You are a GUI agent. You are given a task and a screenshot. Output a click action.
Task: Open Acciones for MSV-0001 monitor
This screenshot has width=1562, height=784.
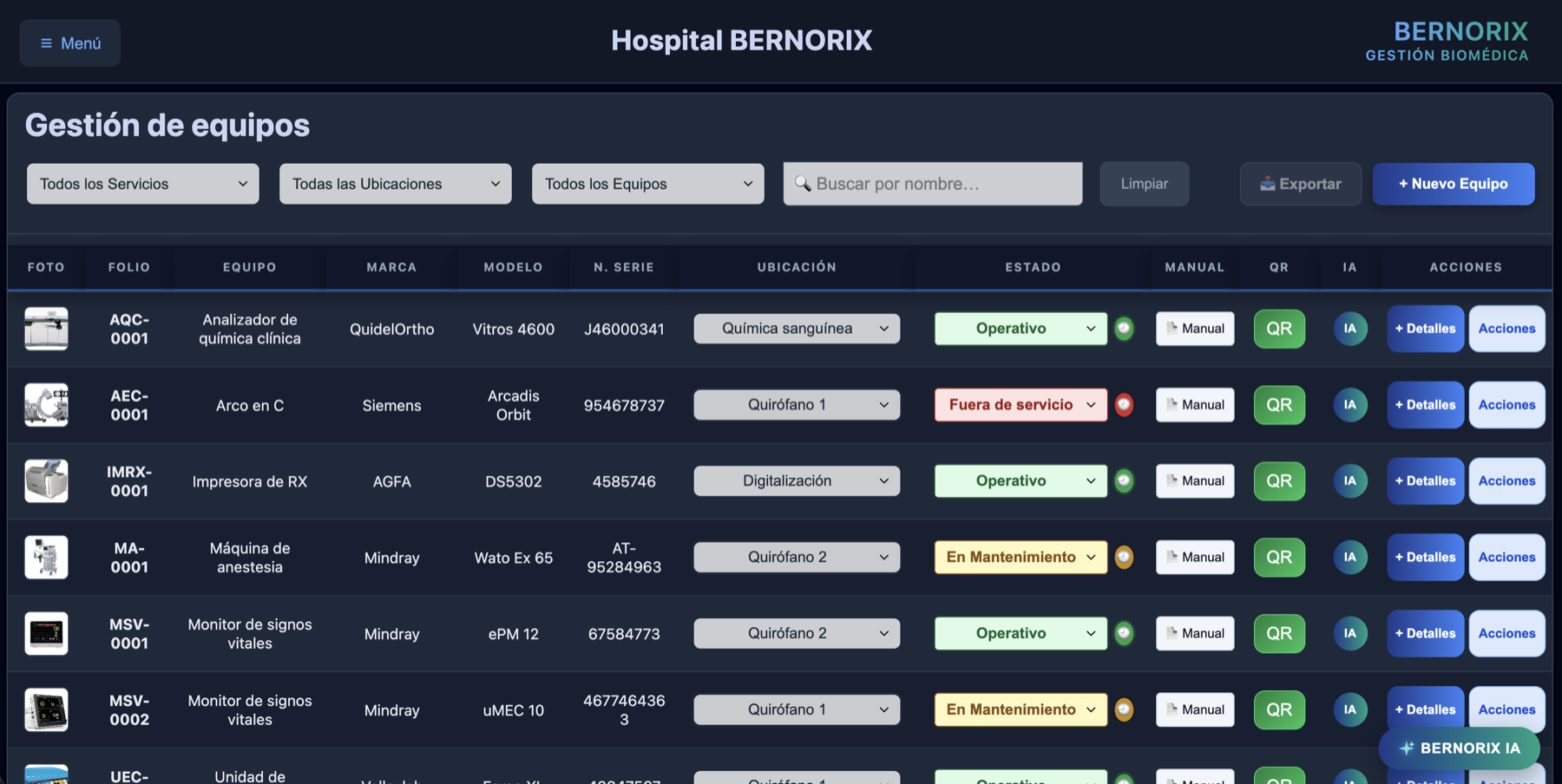(1506, 634)
